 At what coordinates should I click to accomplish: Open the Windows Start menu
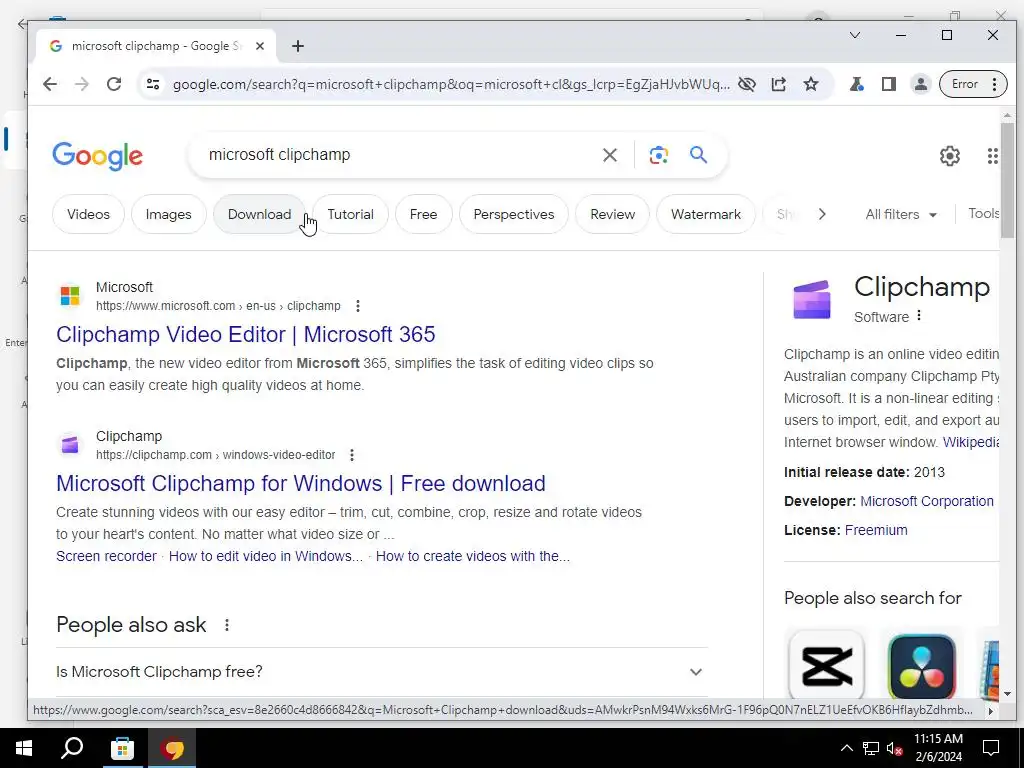click(24, 748)
